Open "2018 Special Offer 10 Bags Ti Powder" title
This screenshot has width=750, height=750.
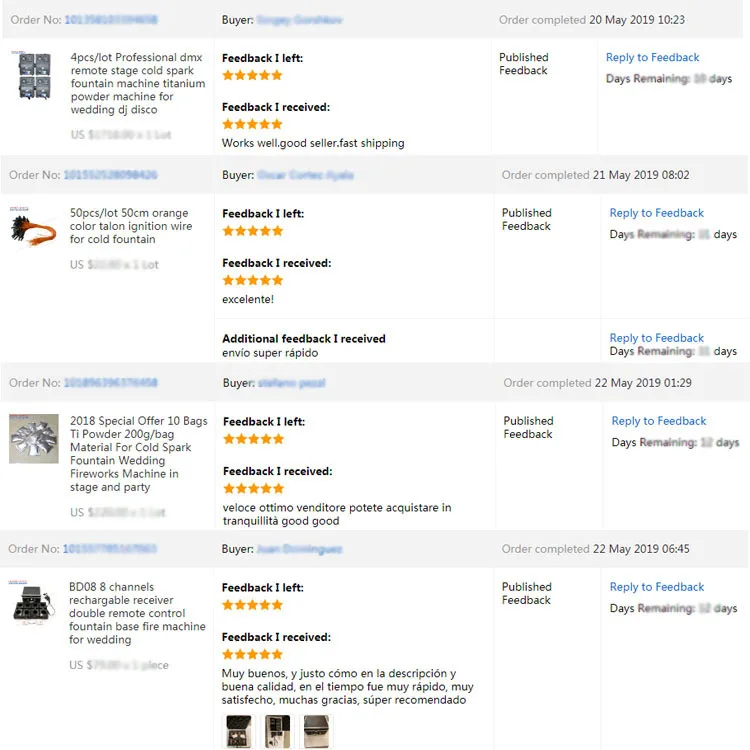(x=138, y=454)
